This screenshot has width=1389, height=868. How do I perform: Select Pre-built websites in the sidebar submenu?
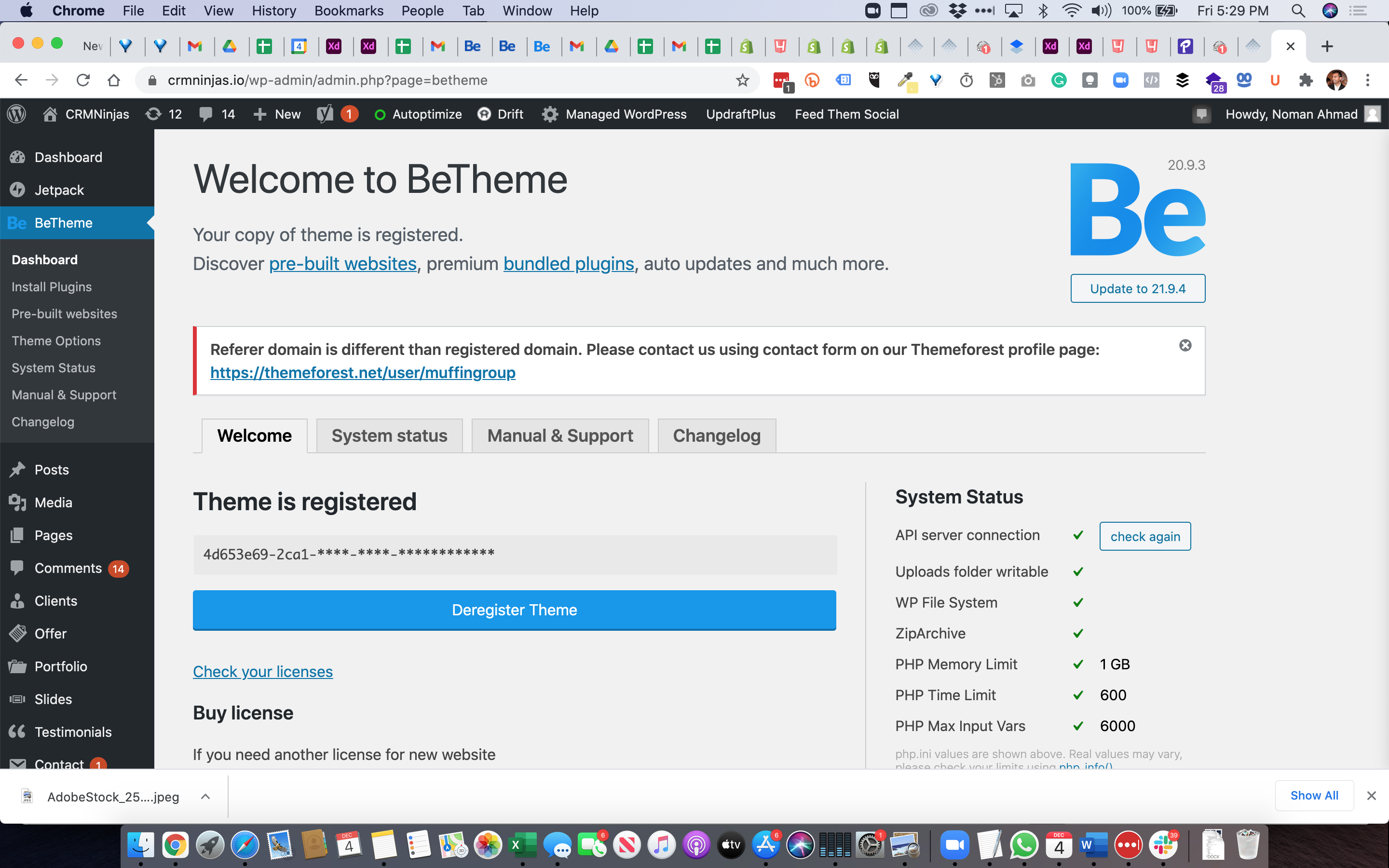(x=64, y=313)
